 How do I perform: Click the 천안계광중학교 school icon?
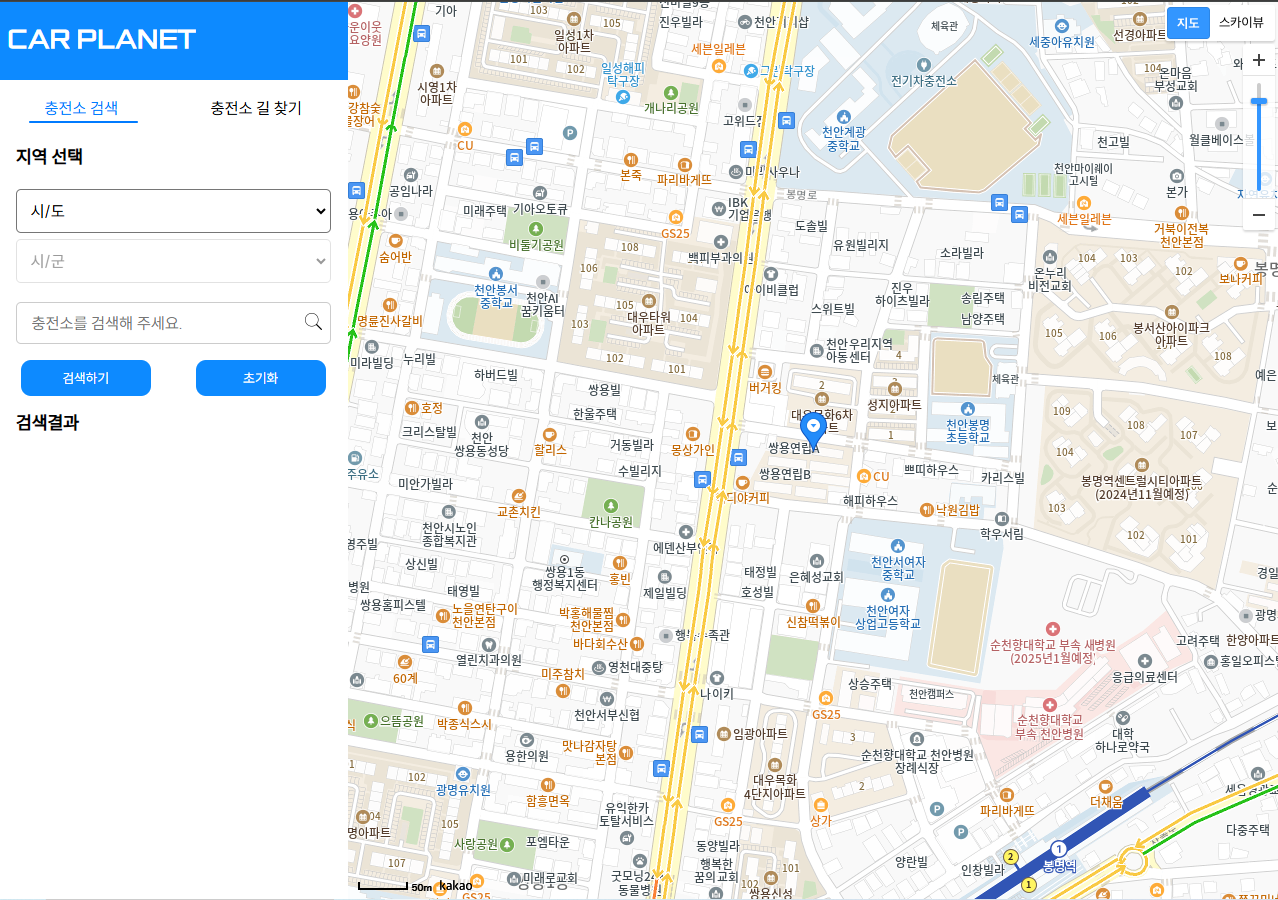point(842,116)
